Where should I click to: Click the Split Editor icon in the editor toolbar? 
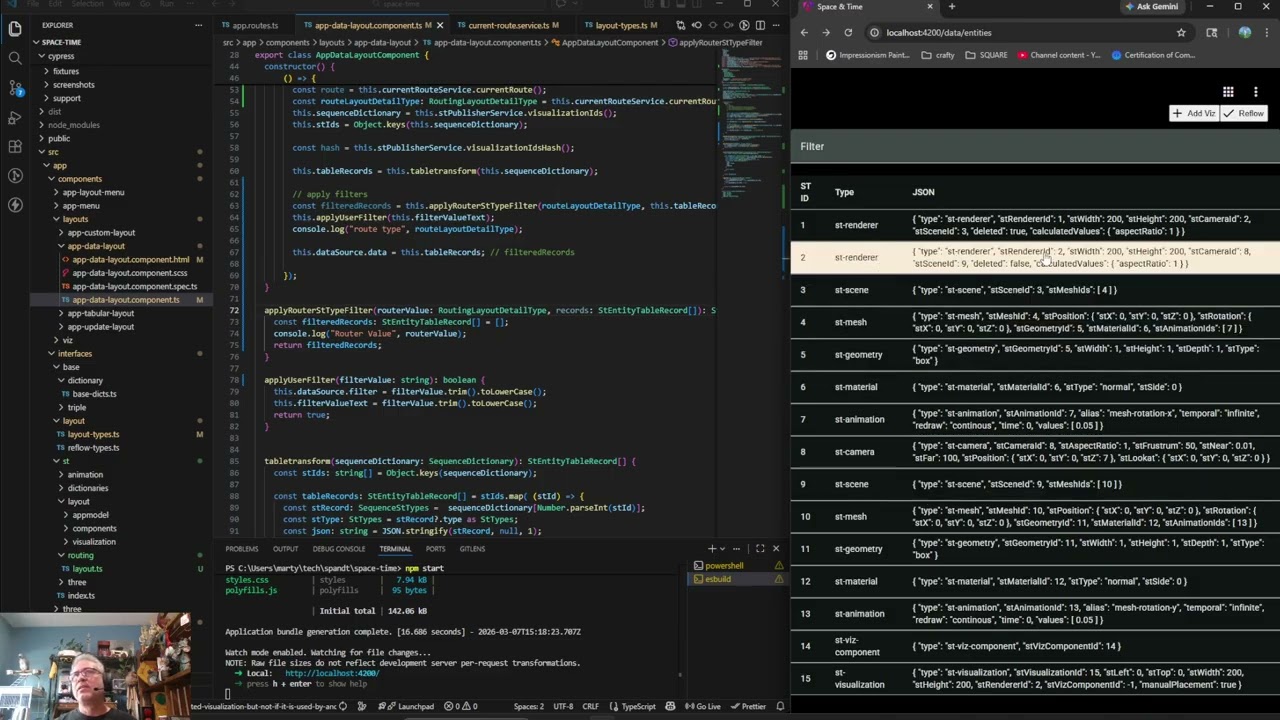tap(760, 25)
